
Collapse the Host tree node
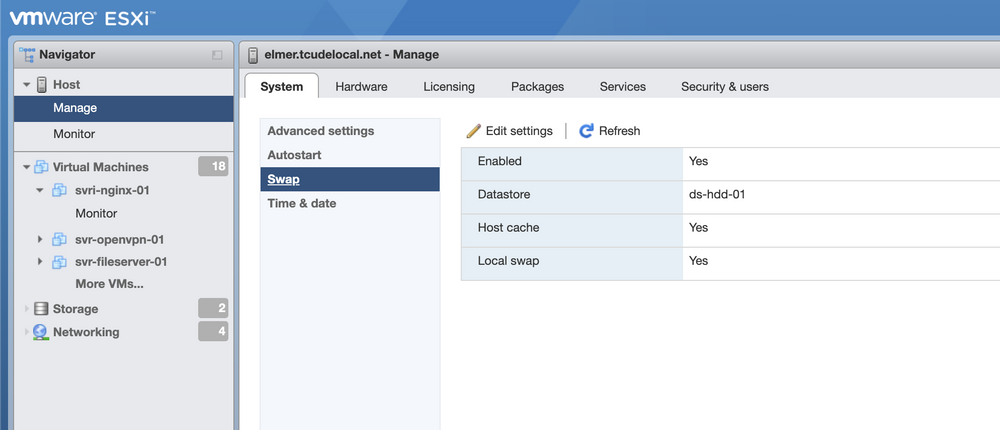point(27,85)
